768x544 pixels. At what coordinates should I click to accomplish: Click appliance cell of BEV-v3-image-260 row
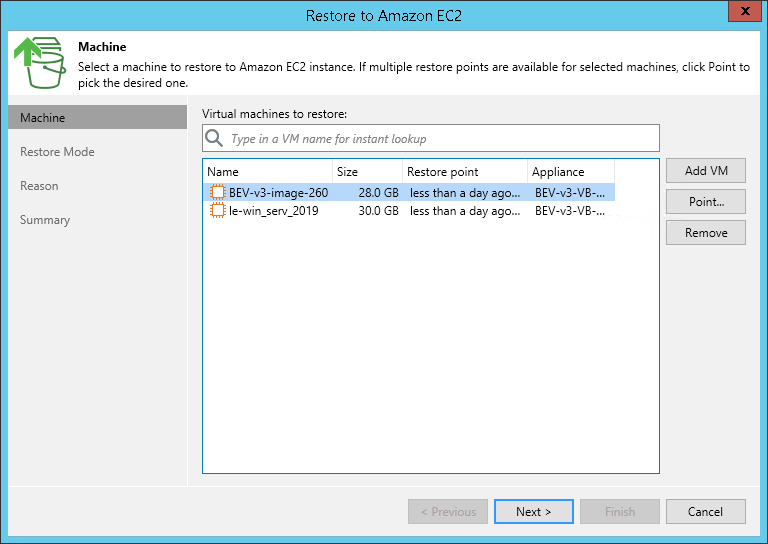[570, 192]
